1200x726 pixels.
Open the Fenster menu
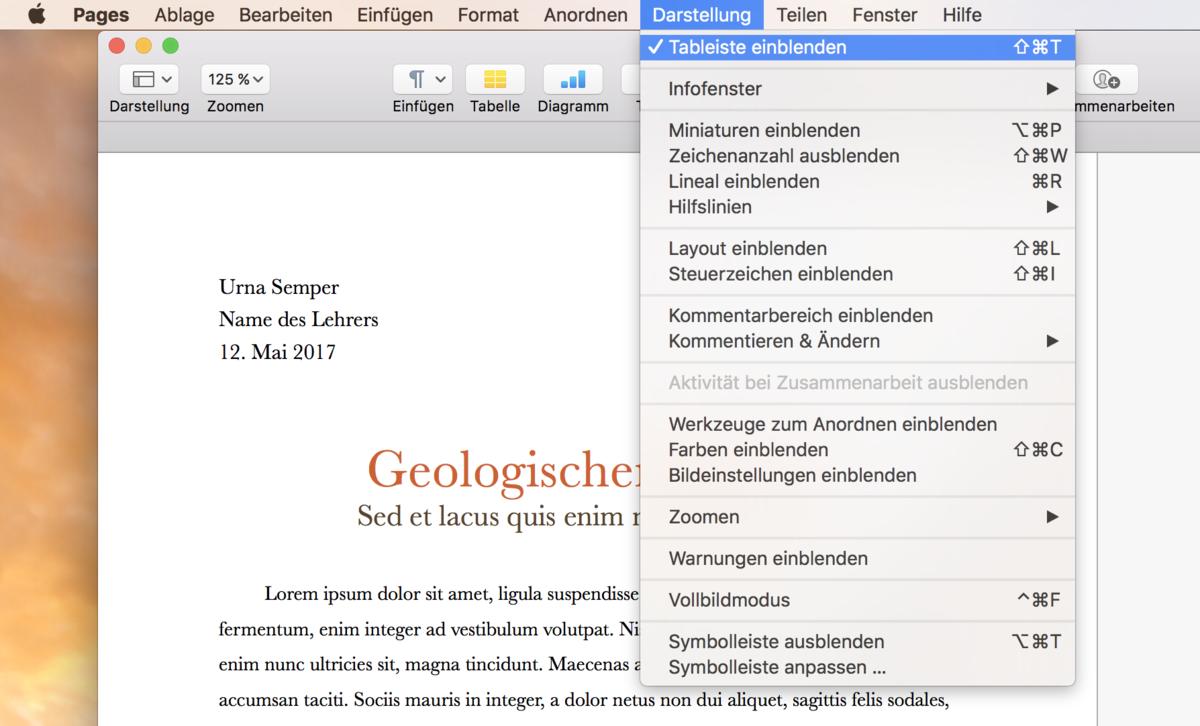[885, 14]
